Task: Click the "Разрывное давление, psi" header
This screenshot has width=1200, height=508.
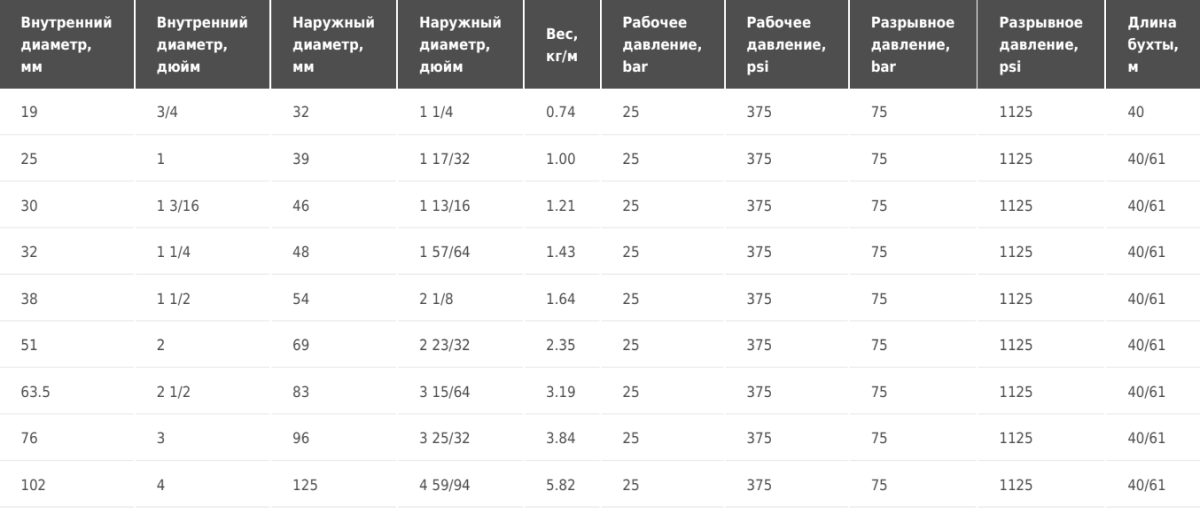Action: tap(1042, 45)
